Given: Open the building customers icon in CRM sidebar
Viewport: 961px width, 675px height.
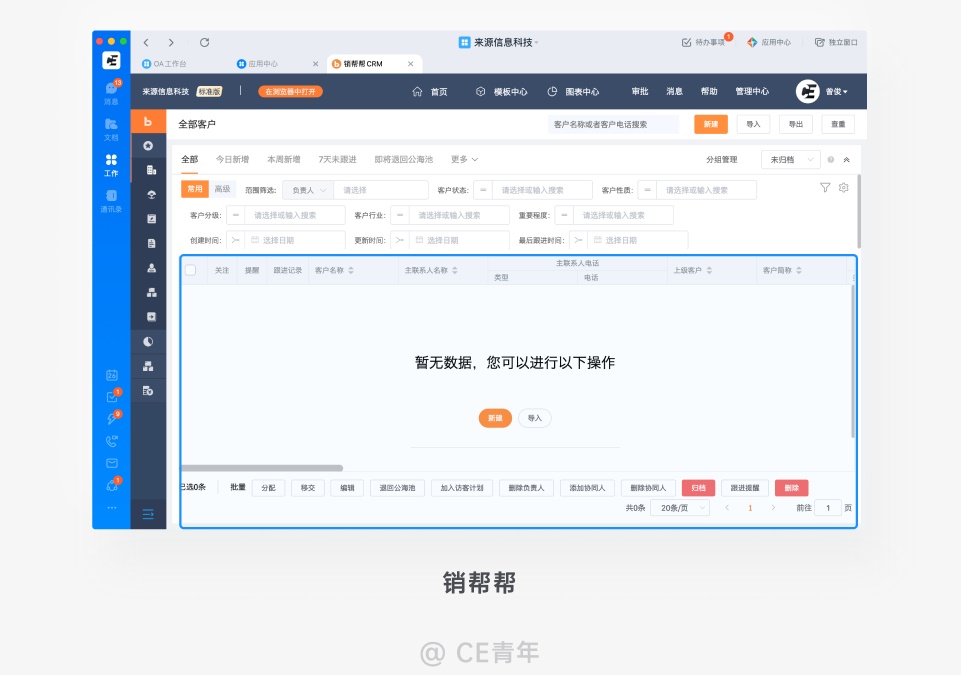Looking at the screenshot, I should pos(151,170).
